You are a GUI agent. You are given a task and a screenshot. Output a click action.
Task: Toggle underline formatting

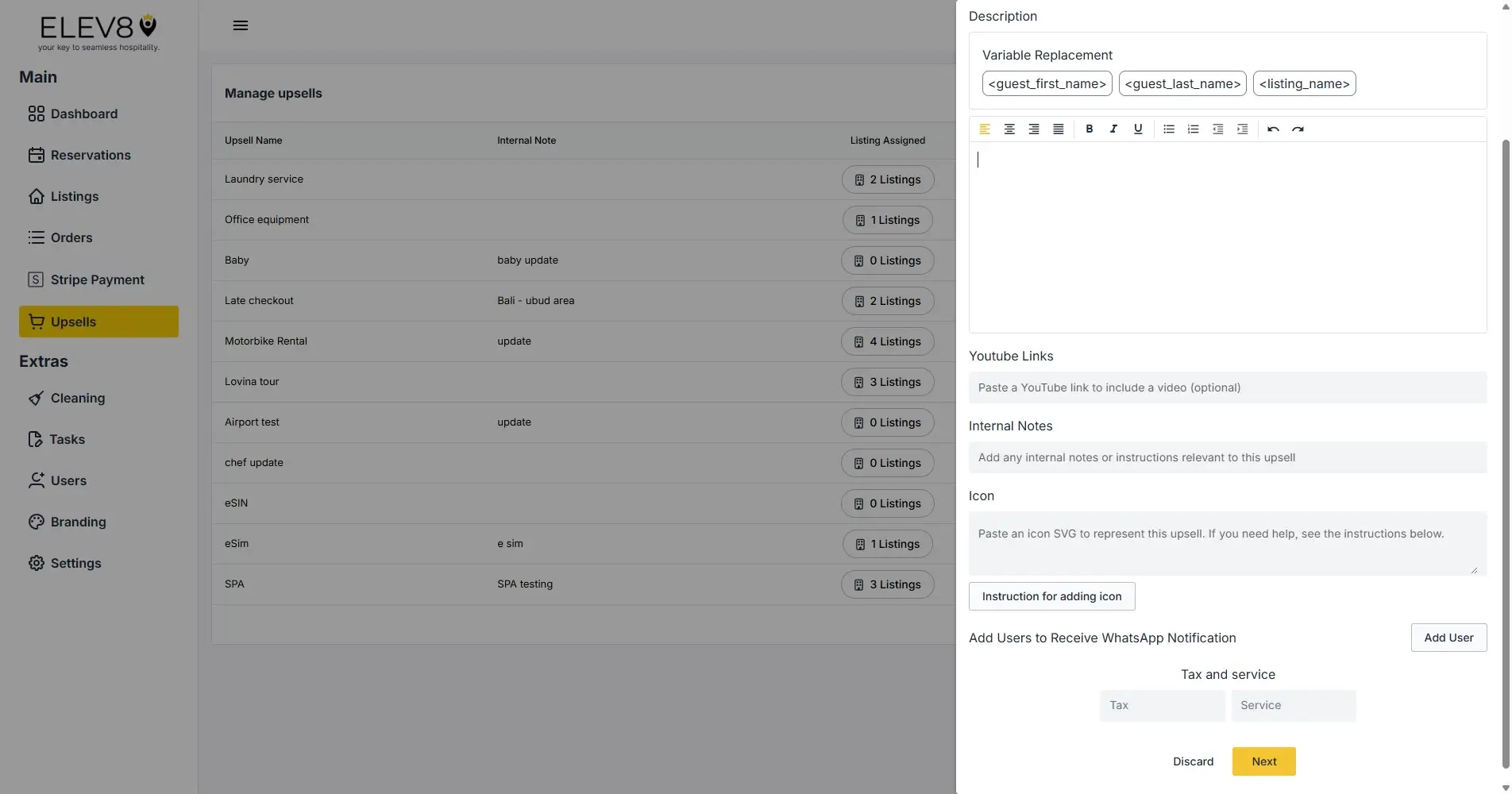(x=1138, y=129)
